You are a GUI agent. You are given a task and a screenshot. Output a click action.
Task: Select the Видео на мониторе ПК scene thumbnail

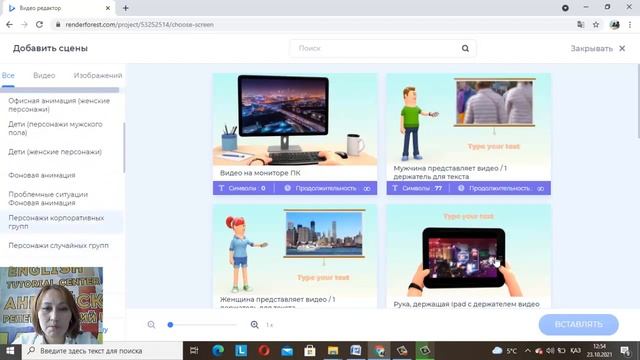click(x=295, y=120)
